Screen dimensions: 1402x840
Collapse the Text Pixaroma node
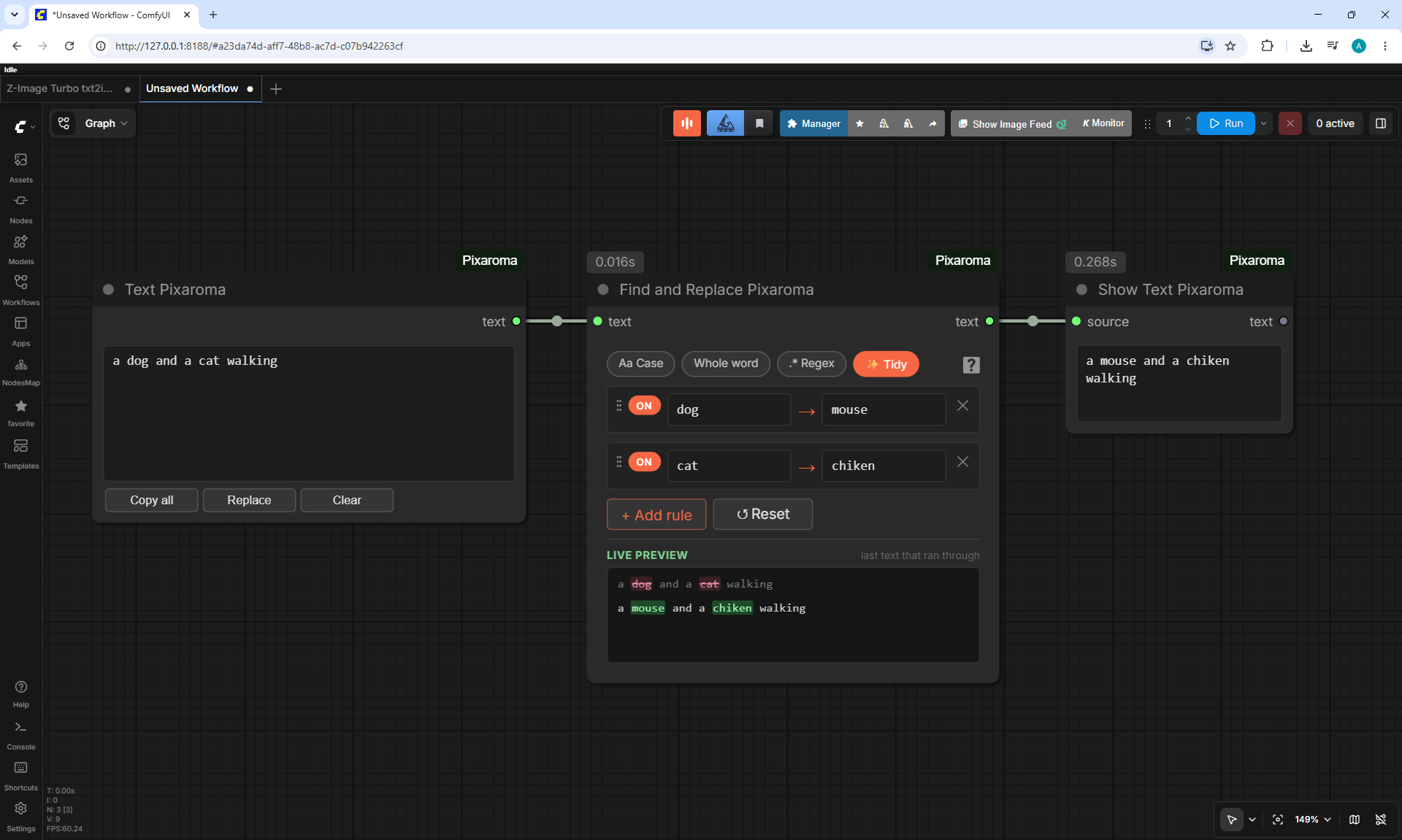[108, 290]
